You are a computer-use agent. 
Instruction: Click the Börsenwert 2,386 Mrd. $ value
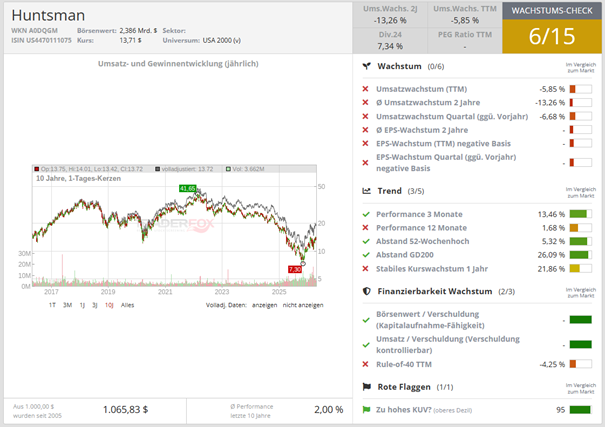(x=138, y=30)
